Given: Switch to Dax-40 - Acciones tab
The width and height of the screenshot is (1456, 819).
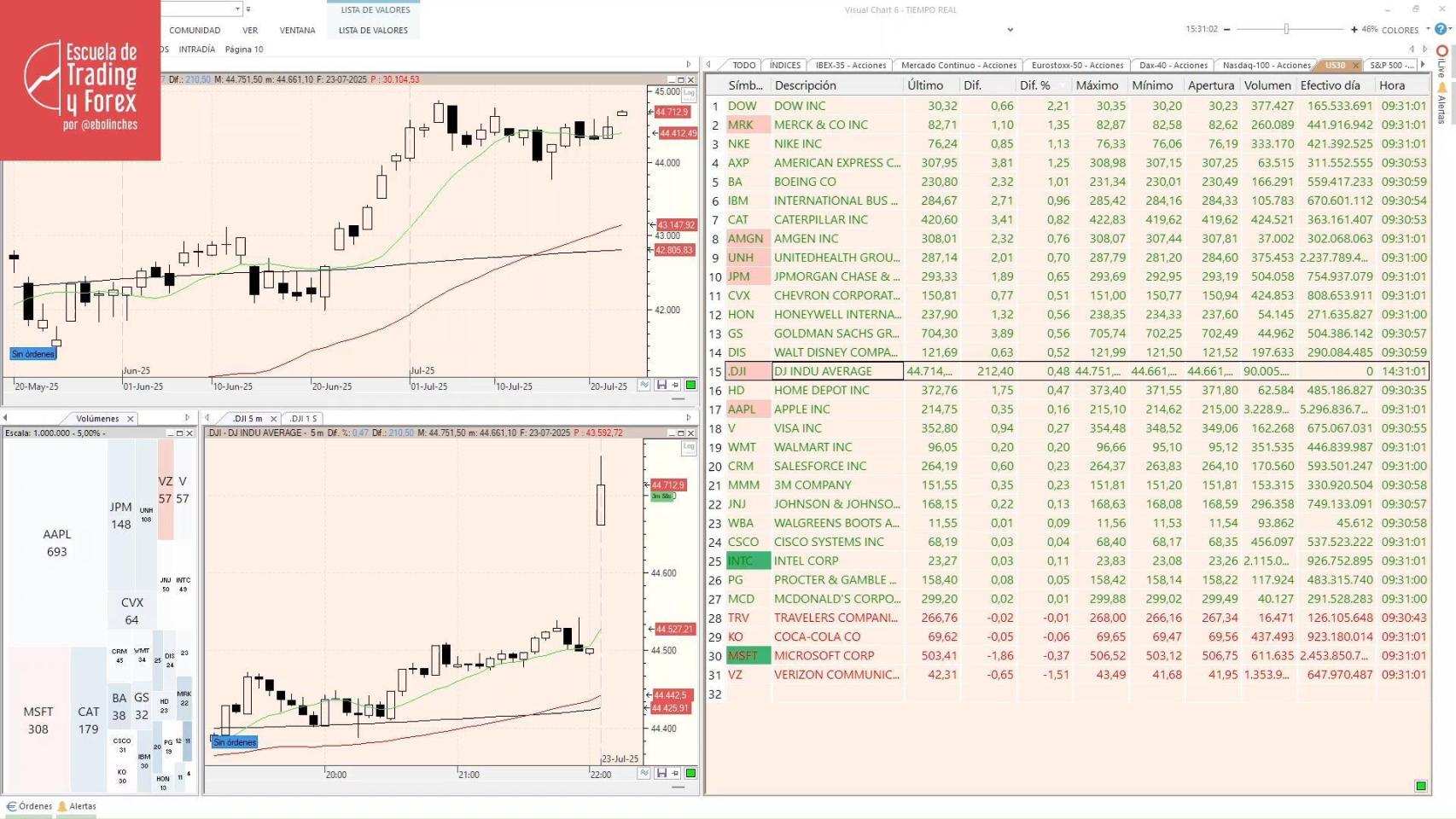Looking at the screenshot, I should tap(1174, 66).
